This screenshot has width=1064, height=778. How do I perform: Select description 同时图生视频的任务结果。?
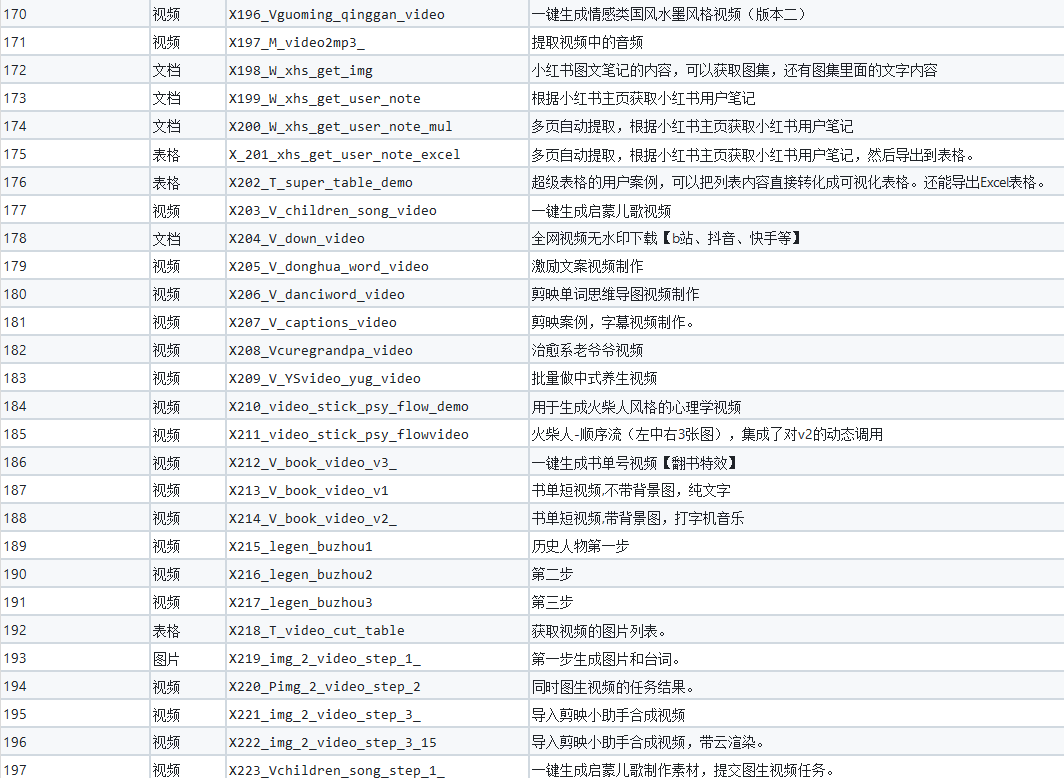click(x=613, y=687)
